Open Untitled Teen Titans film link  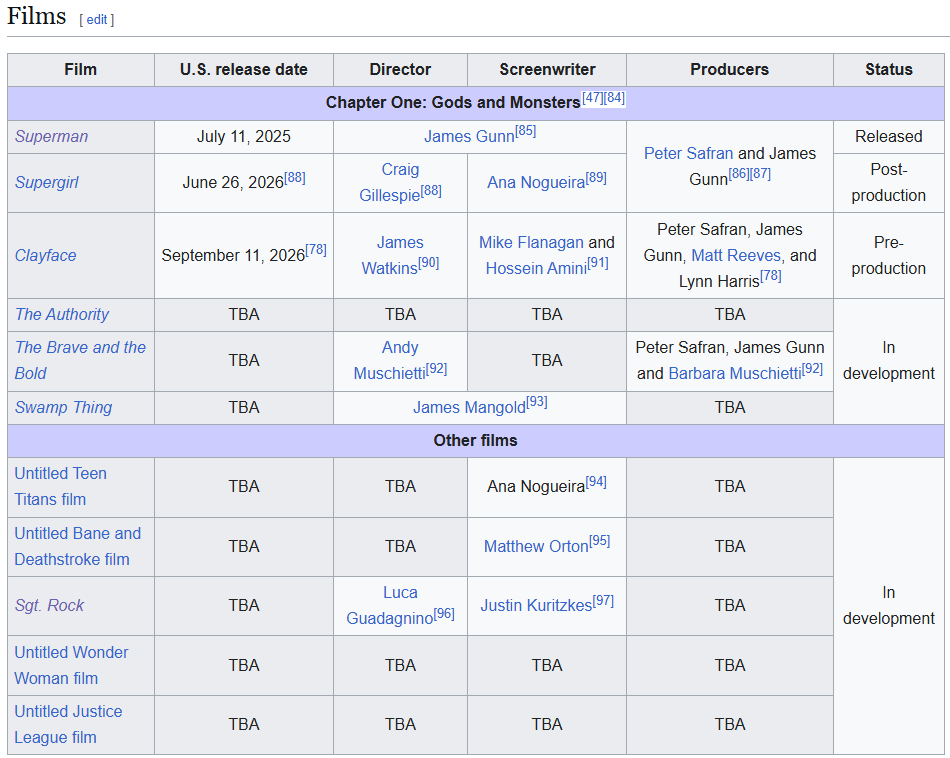61,486
